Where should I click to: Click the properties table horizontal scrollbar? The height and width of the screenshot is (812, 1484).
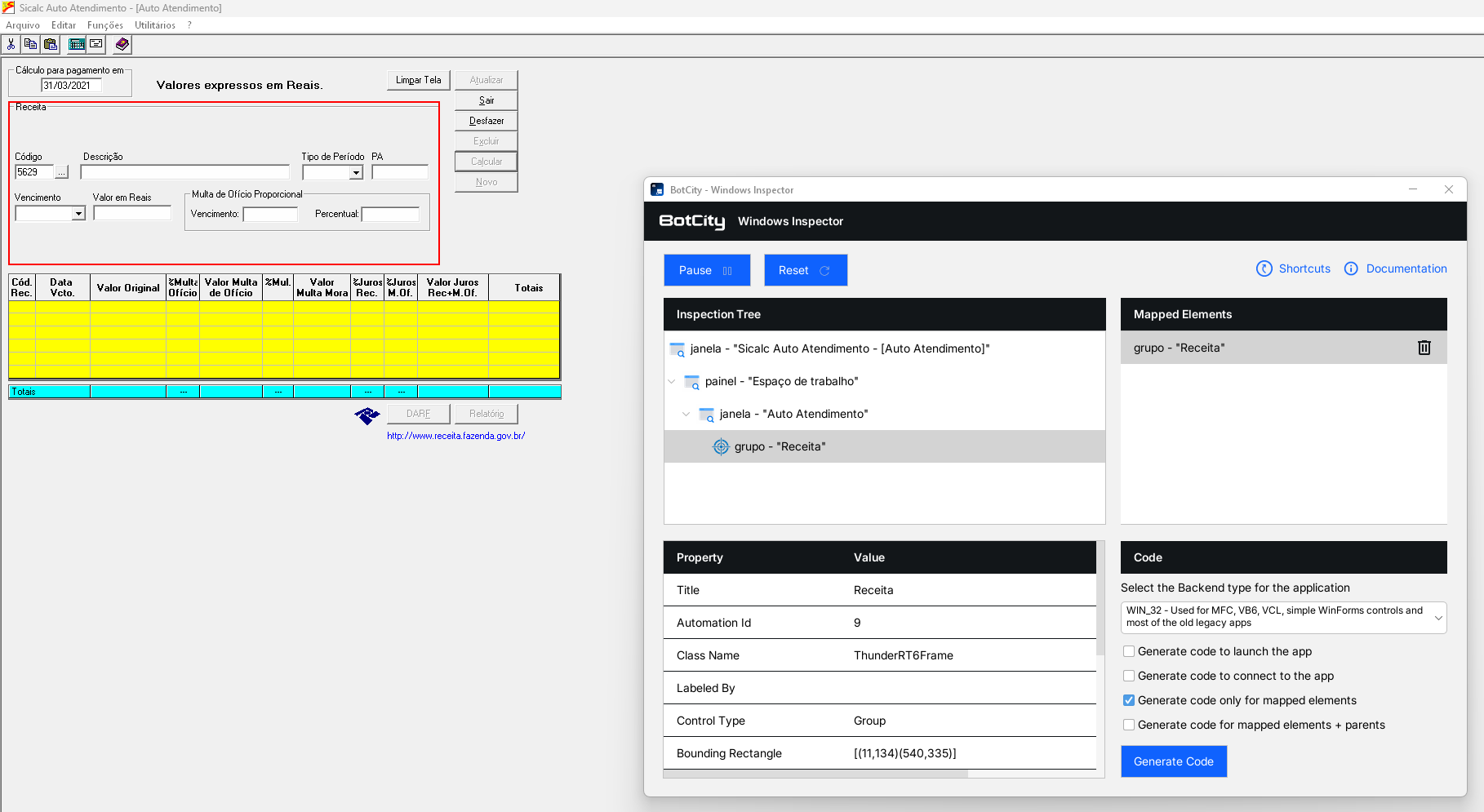tap(816, 774)
